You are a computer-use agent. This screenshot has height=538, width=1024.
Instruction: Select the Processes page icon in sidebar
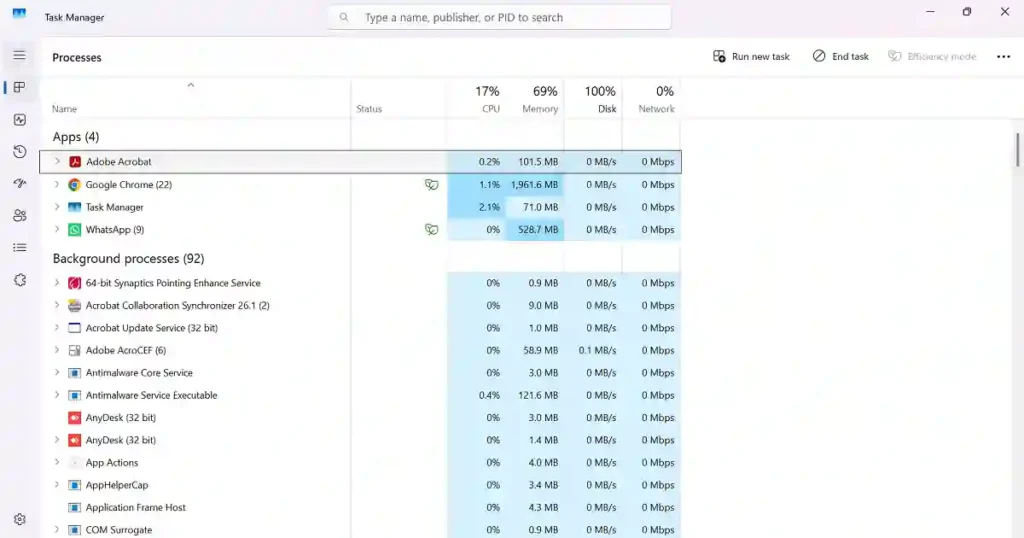pyautogui.click(x=20, y=87)
